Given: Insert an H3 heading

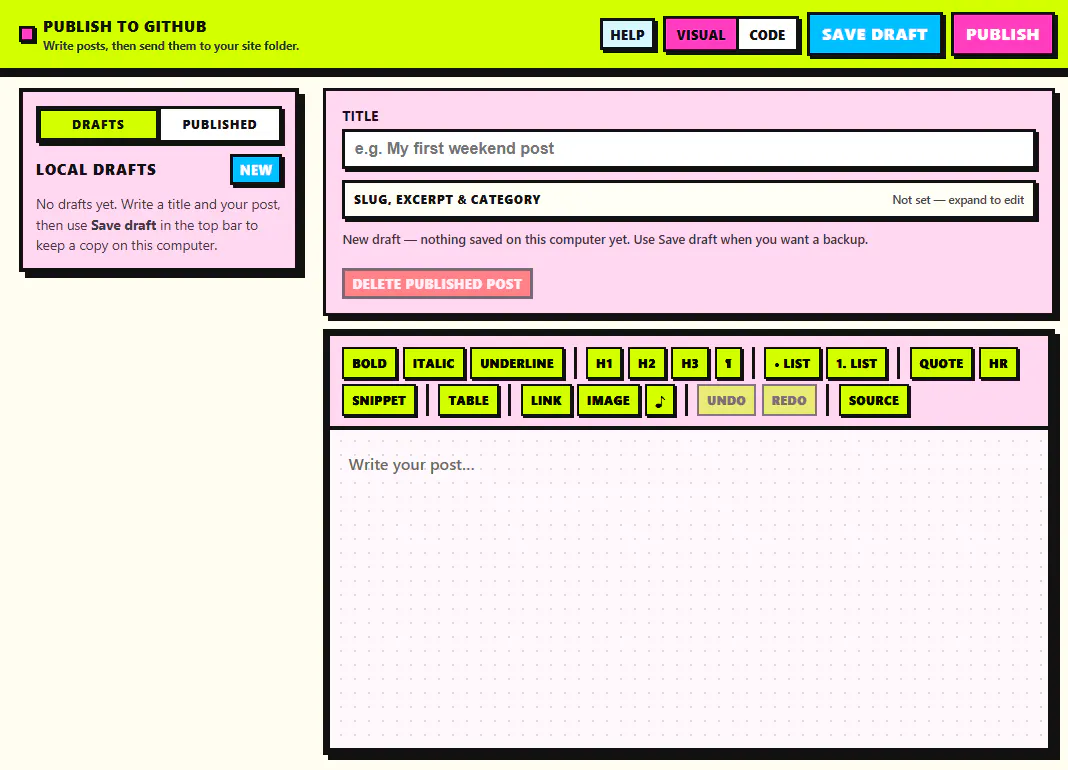Looking at the screenshot, I should [x=690, y=363].
